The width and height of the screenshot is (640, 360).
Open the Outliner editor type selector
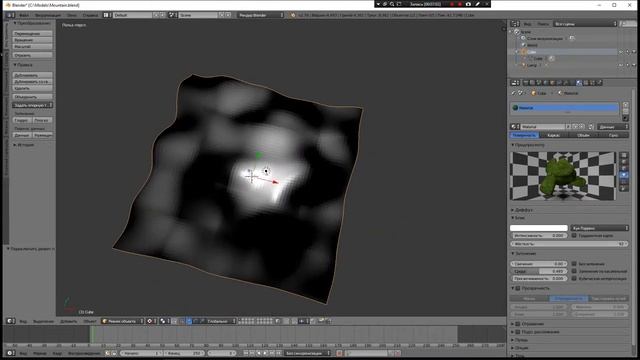pyautogui.click(x=515, y=24)
